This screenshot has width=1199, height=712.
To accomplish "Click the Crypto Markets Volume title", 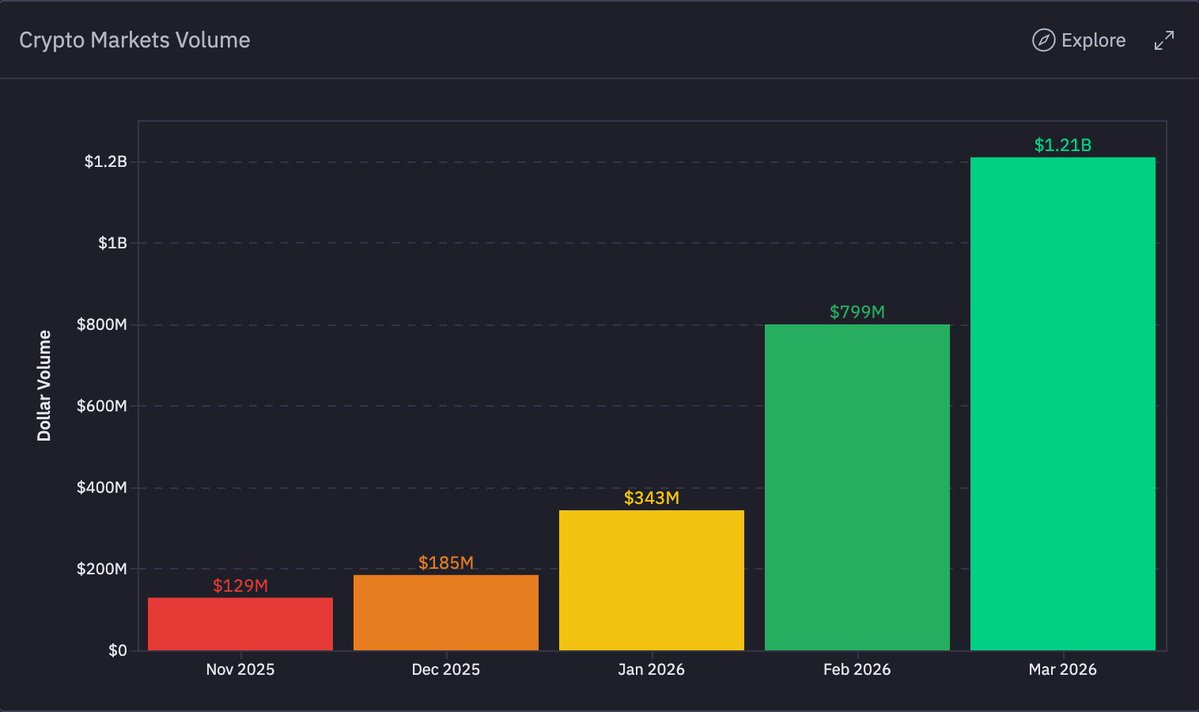I will (135, 40).
